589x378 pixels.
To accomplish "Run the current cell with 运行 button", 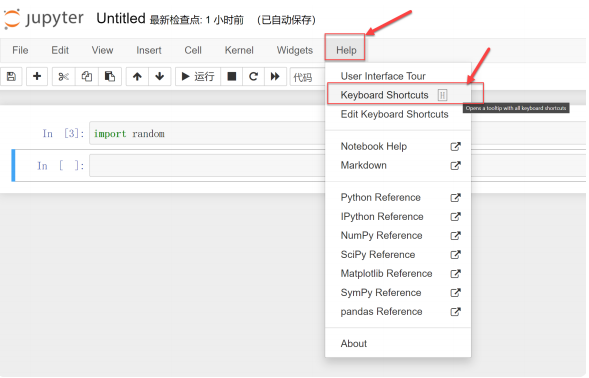I will pos(198,77).
